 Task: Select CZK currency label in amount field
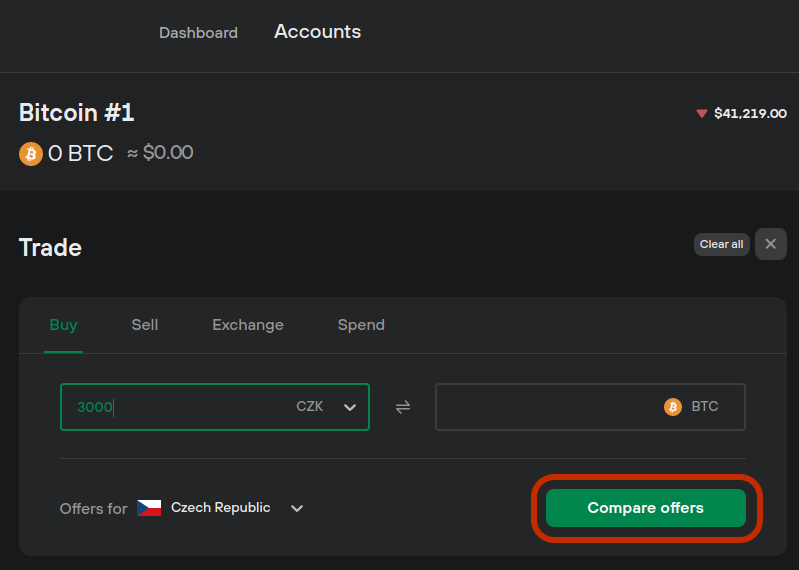pos(309,406)
